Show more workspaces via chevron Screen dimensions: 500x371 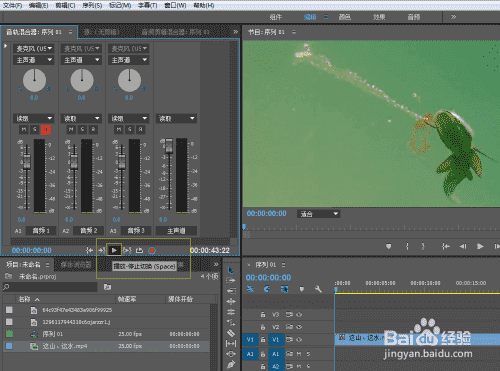tap(453, 17)
